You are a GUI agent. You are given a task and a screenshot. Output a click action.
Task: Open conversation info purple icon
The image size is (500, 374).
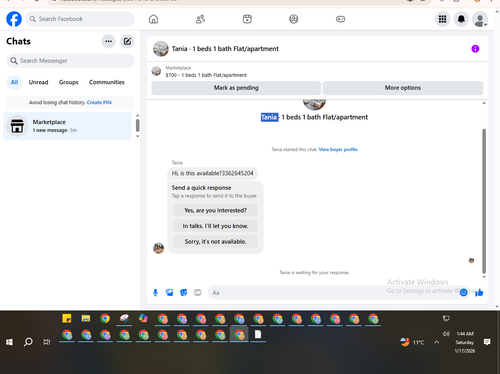click(x=475, y=49)
